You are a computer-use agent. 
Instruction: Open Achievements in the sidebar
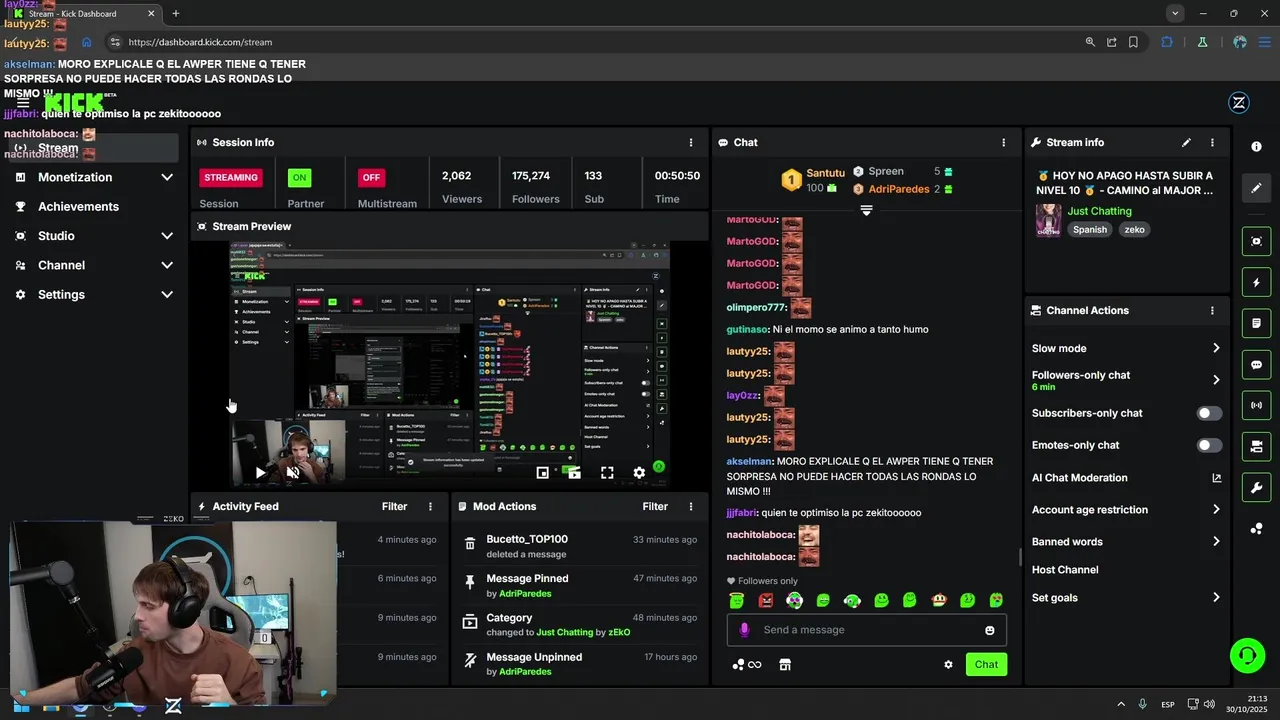(78, 206)
